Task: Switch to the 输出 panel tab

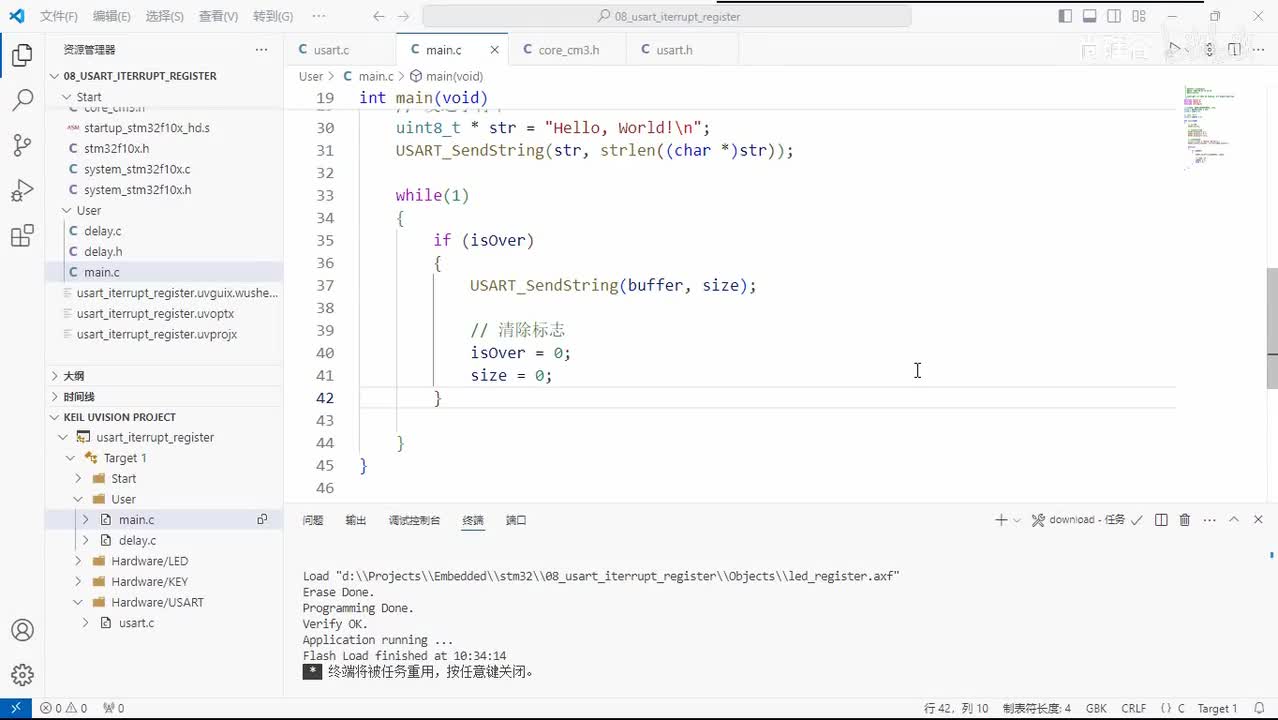Action: click(x=356, y=520)
